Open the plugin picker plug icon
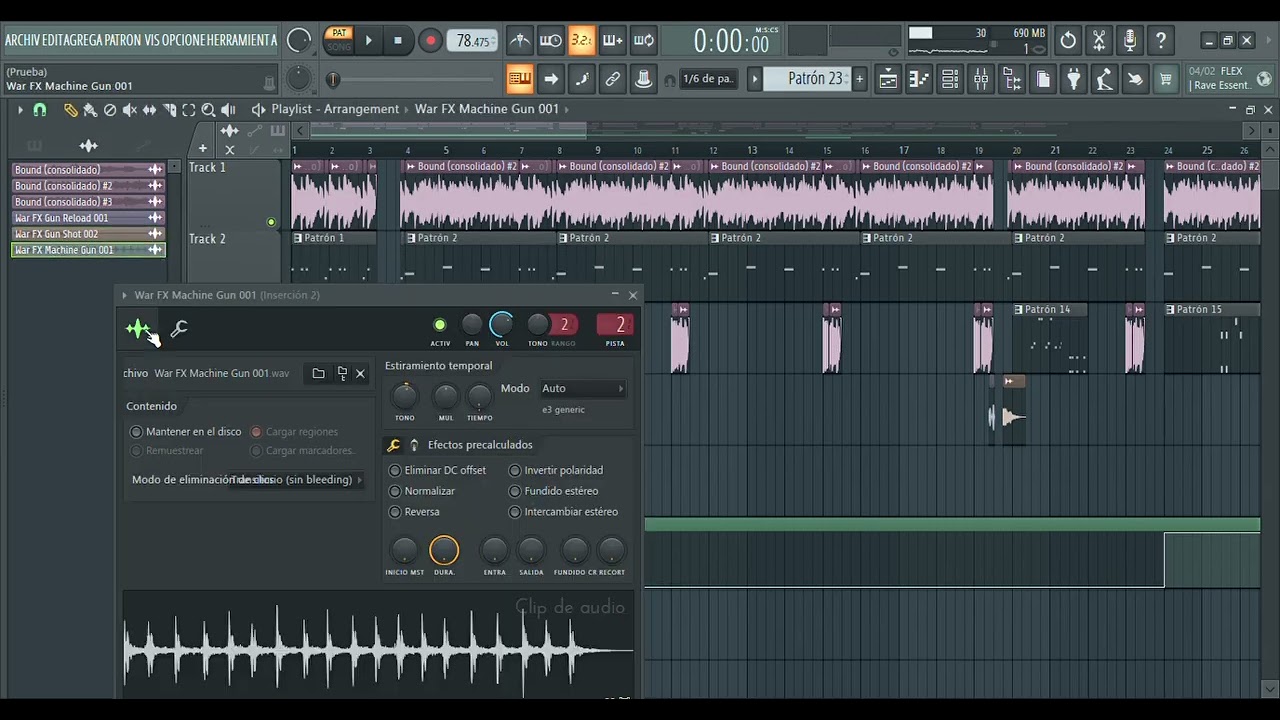 click(x=1073, y=79)
